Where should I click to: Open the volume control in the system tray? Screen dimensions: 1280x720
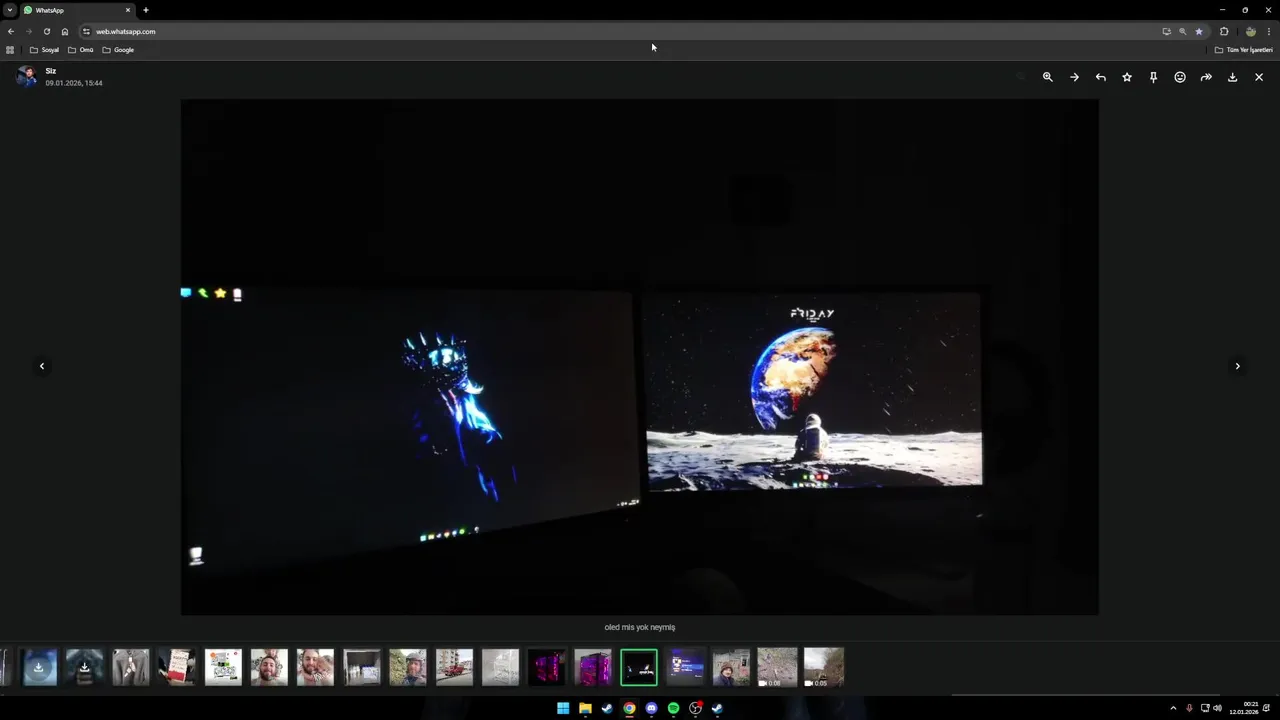(1217, 708)
